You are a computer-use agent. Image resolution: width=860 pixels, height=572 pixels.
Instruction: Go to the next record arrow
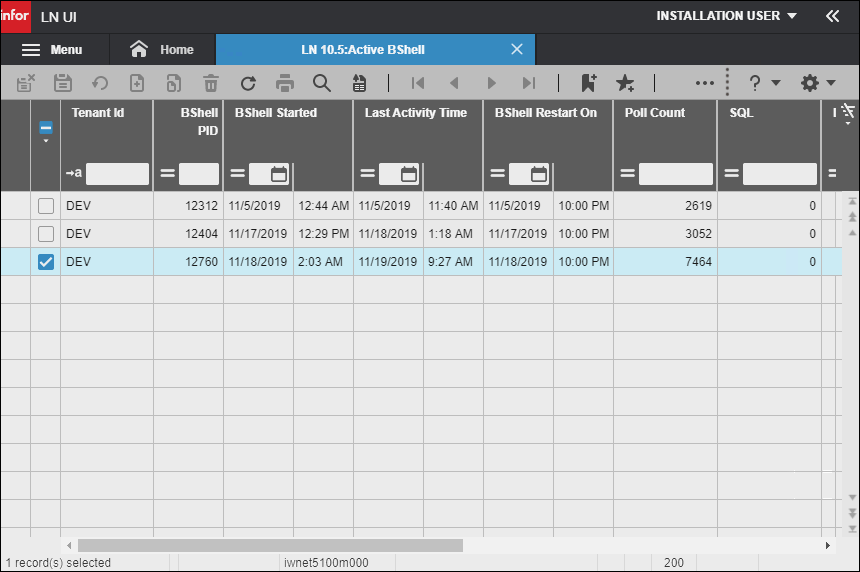[x=491, y=83]
